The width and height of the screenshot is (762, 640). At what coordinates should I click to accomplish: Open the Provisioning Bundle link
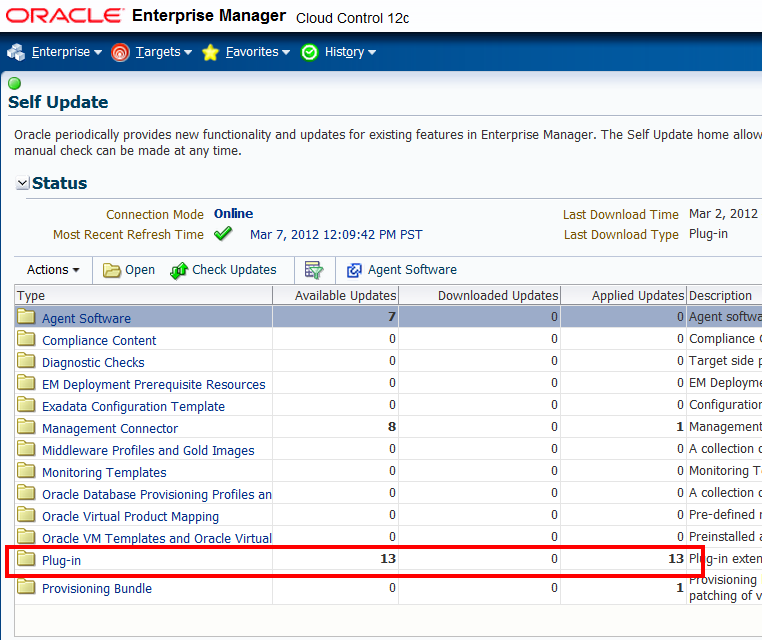pyautogui.click(x=97, y=588)
